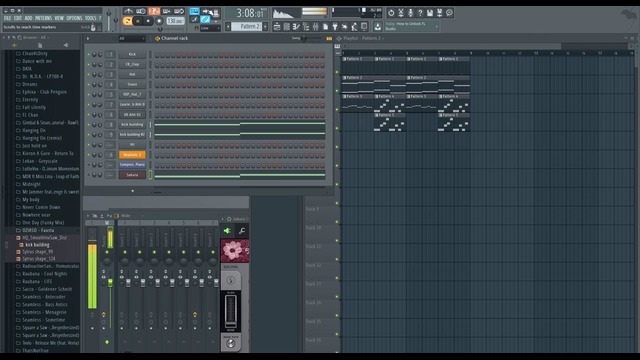Open the OPTIONS menu
This screenshot has width=640, height=360.
74,18
